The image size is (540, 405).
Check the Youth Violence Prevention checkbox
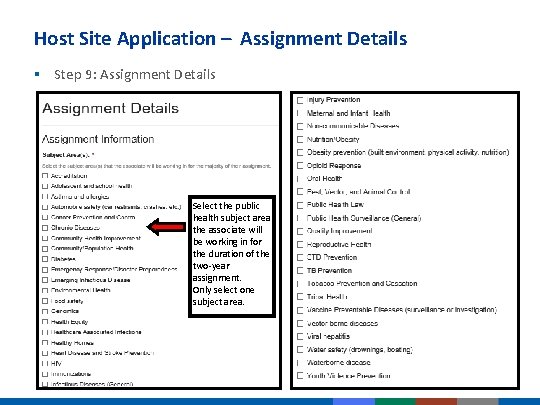click(300, 376)
